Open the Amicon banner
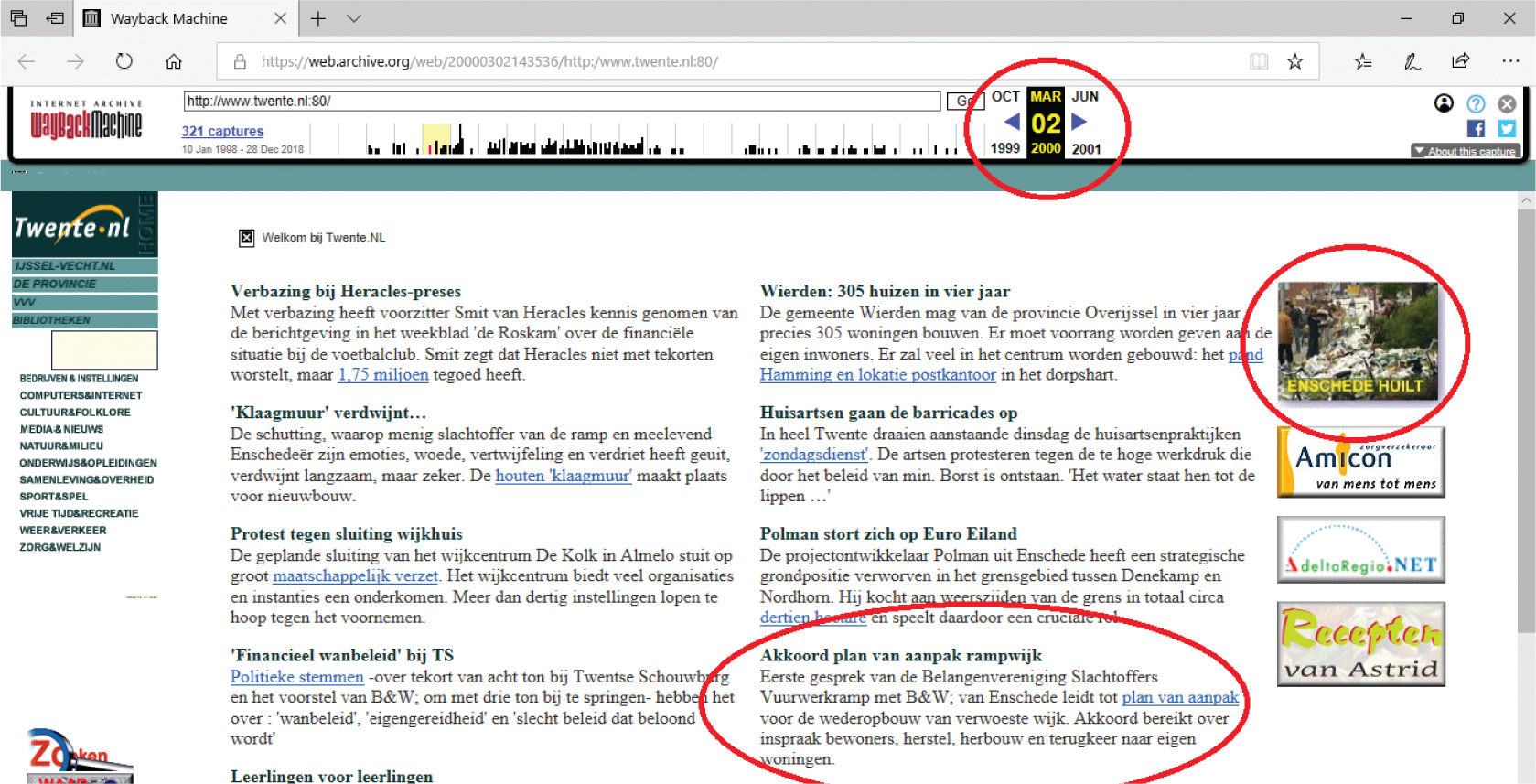 (1361, 462)
